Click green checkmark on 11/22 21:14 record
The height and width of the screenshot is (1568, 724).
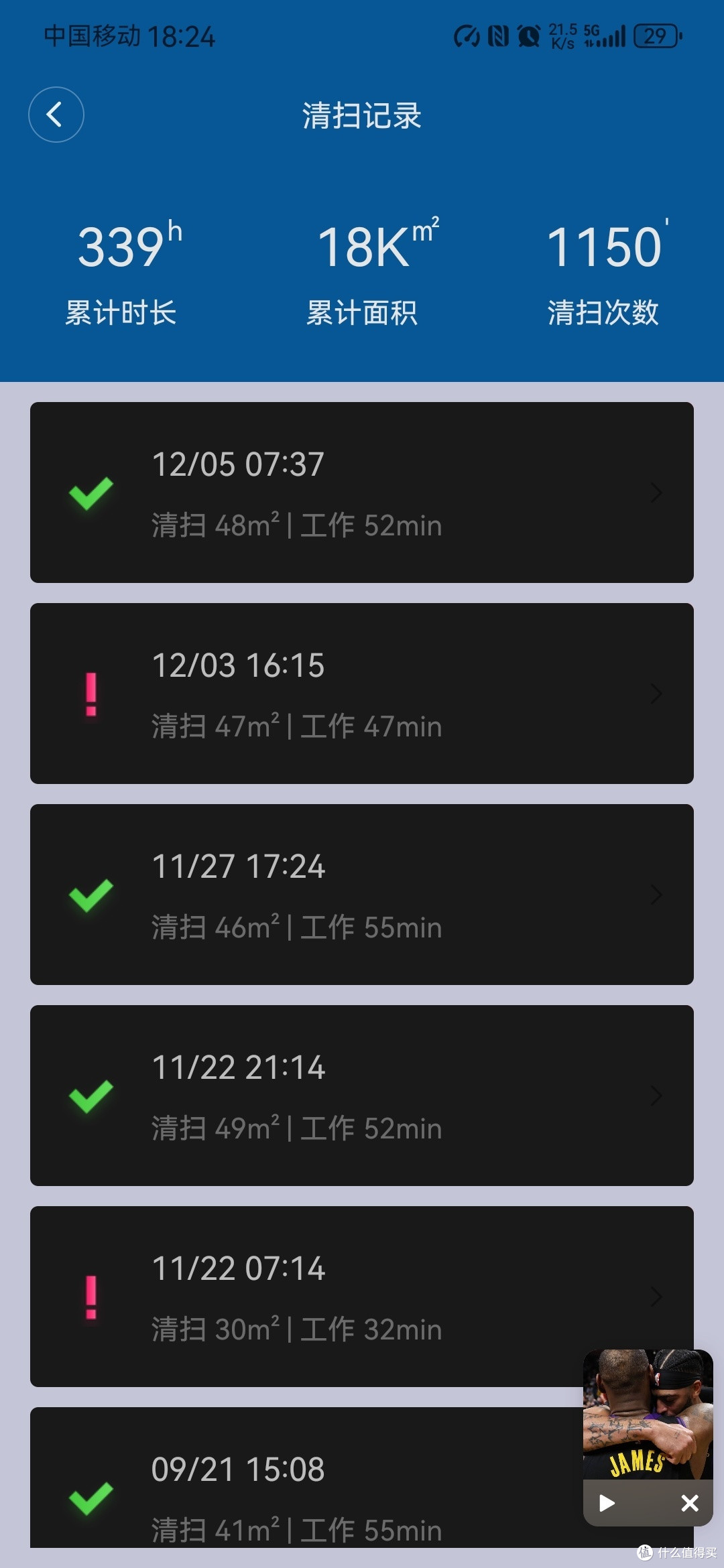point(91,1097)
